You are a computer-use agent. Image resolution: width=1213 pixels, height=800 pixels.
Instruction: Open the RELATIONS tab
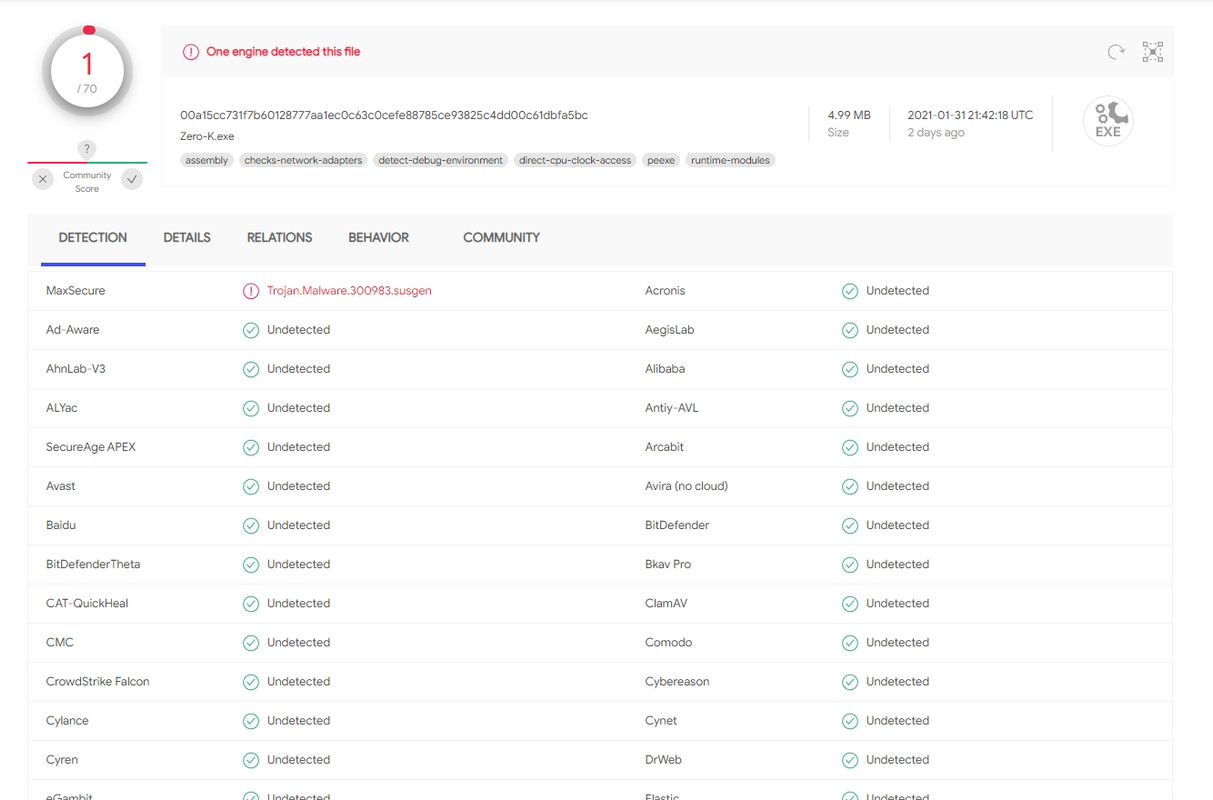(x=280, y=238)
